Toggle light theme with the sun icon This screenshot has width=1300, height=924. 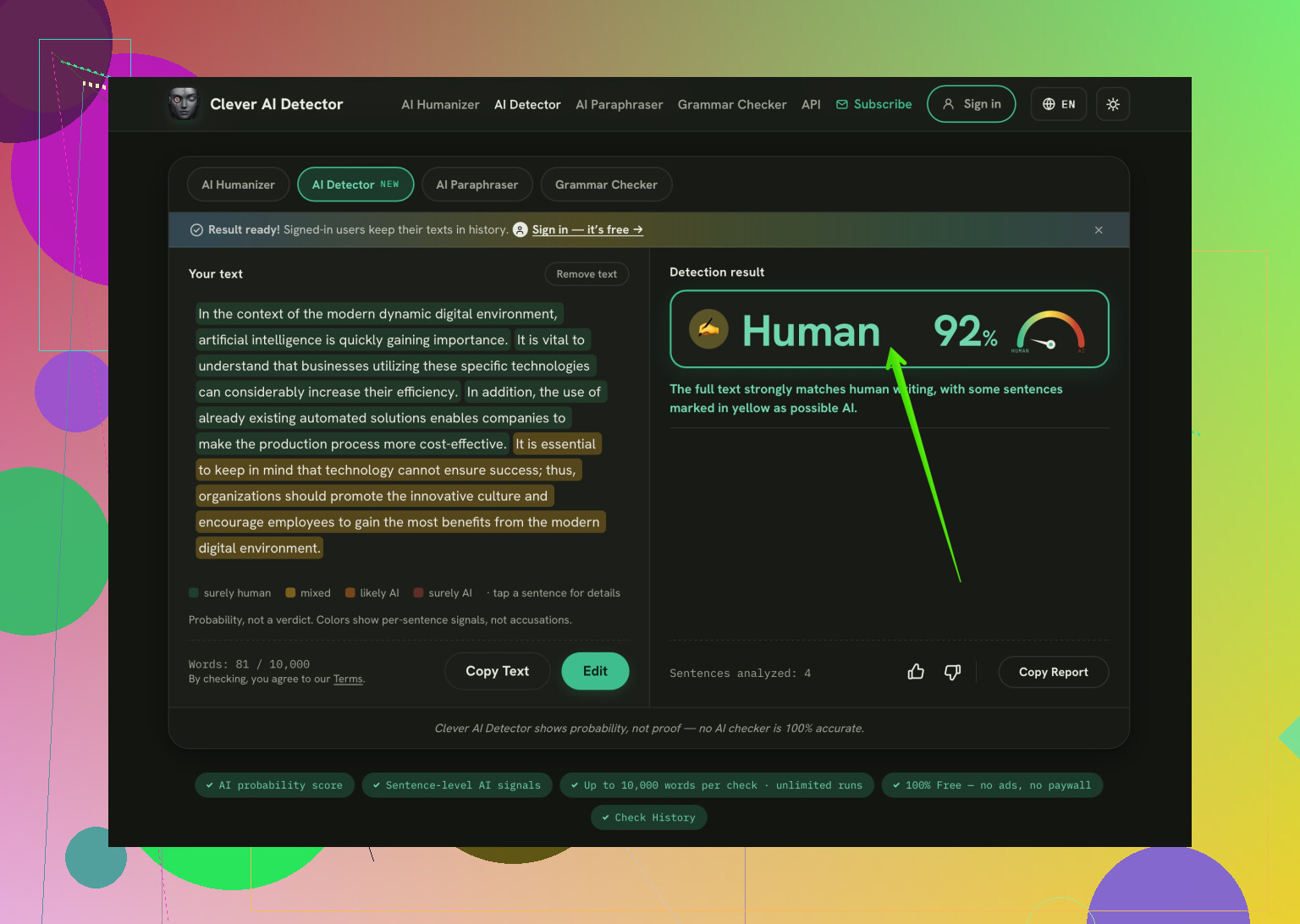click(x=1113, y=104)
